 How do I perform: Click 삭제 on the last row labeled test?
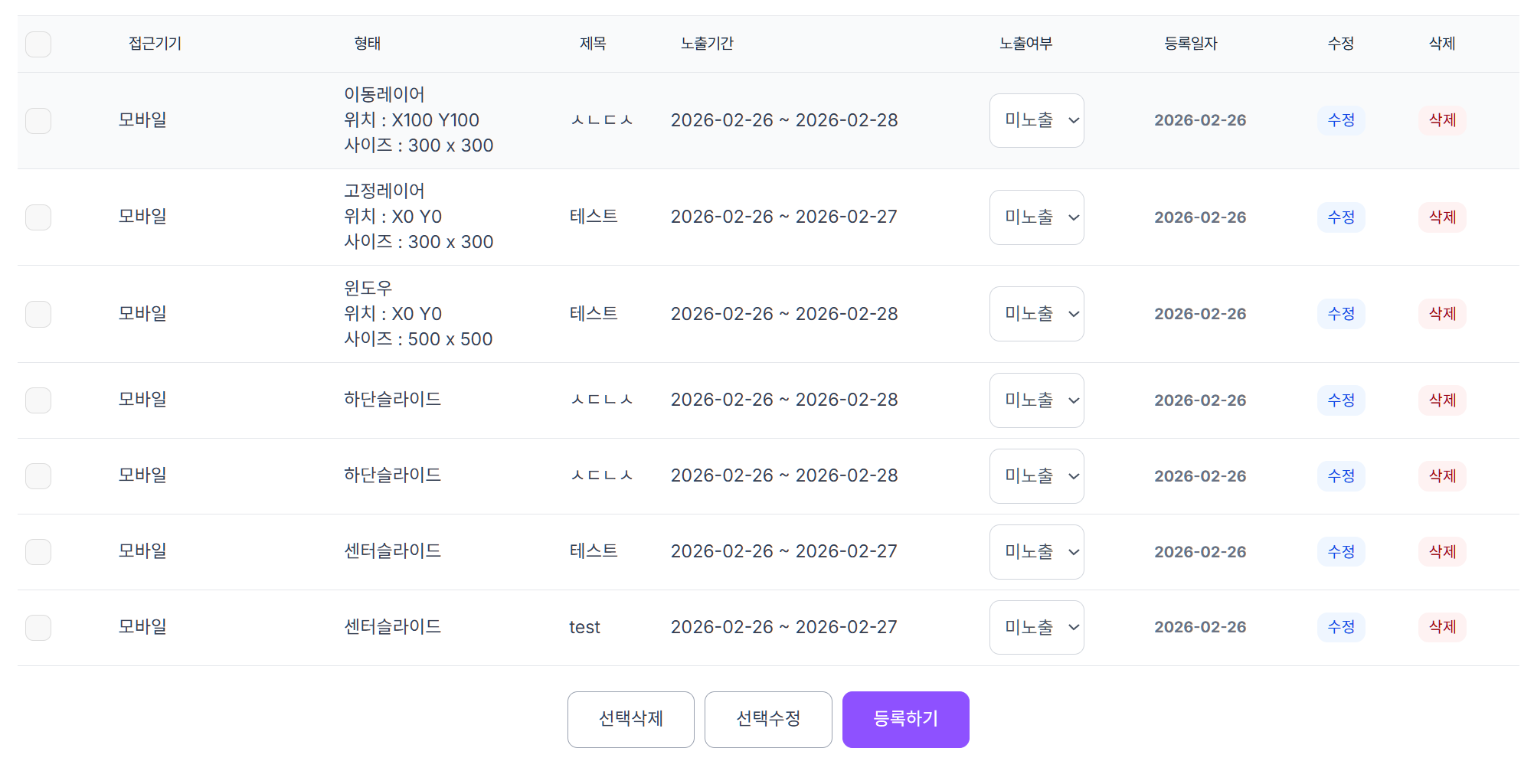1442,627
